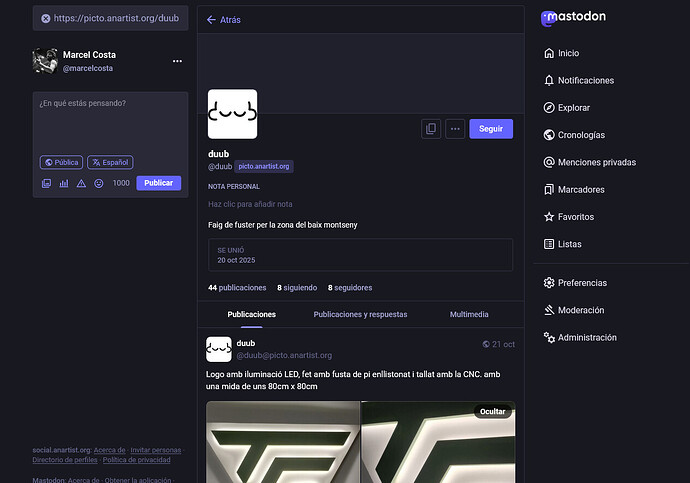Viewport: 690px width, 483px height.
Task: Switch to the Multimedia tab
Action: (x=469, y=314)
